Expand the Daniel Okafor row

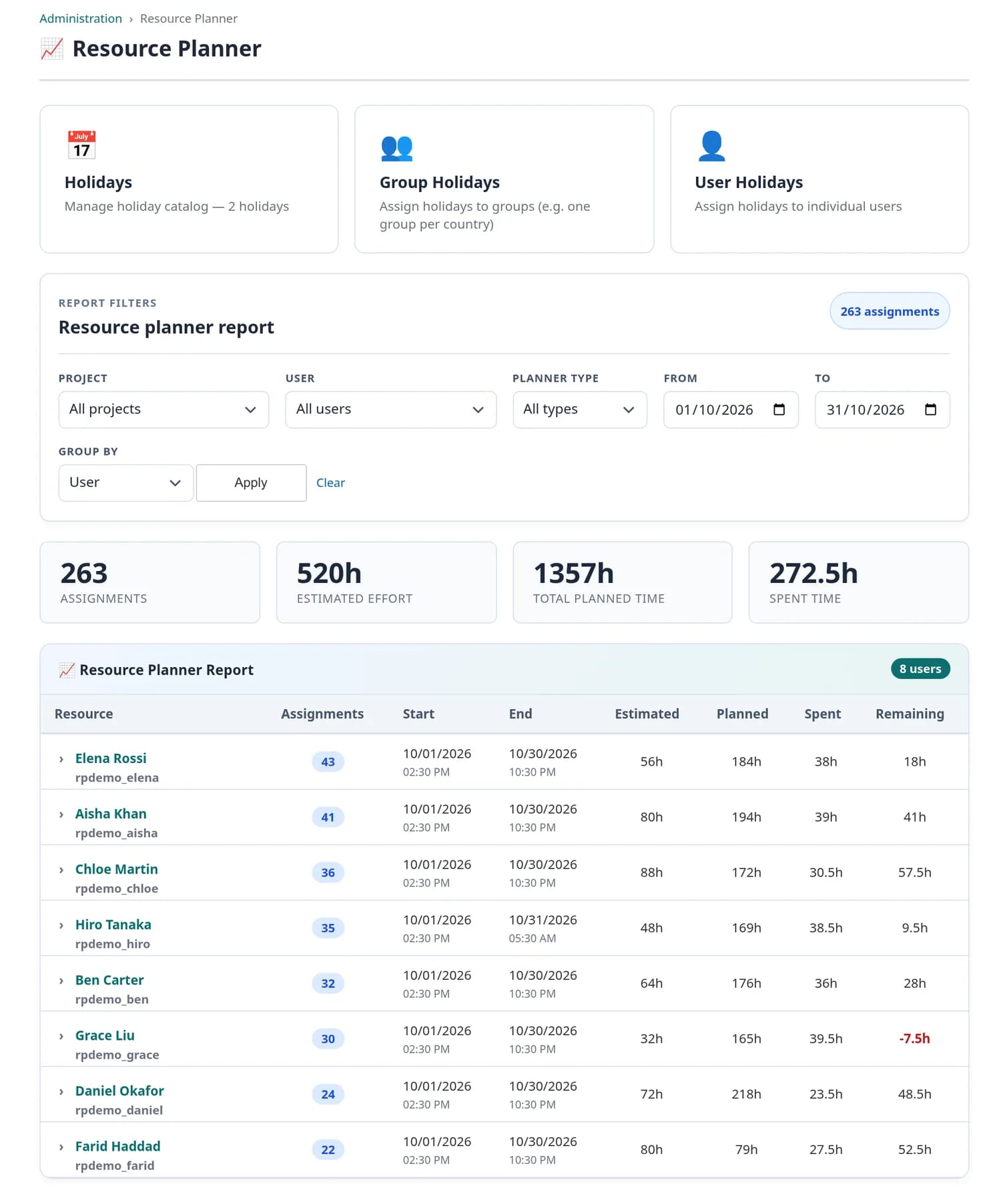coord(61,1091)
